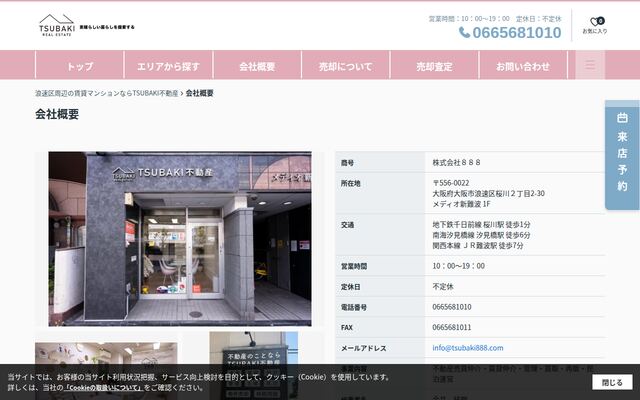Click 営業時間 row label in table
The image size is (640, 400).
pos(354,267)
